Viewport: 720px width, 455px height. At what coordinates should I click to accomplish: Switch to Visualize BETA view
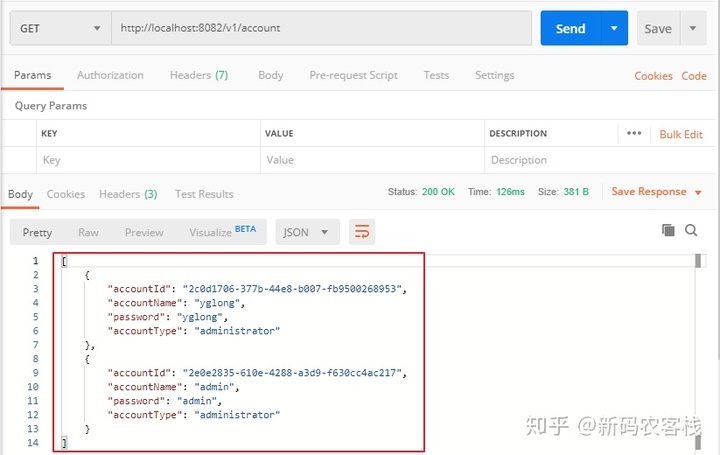223,231
